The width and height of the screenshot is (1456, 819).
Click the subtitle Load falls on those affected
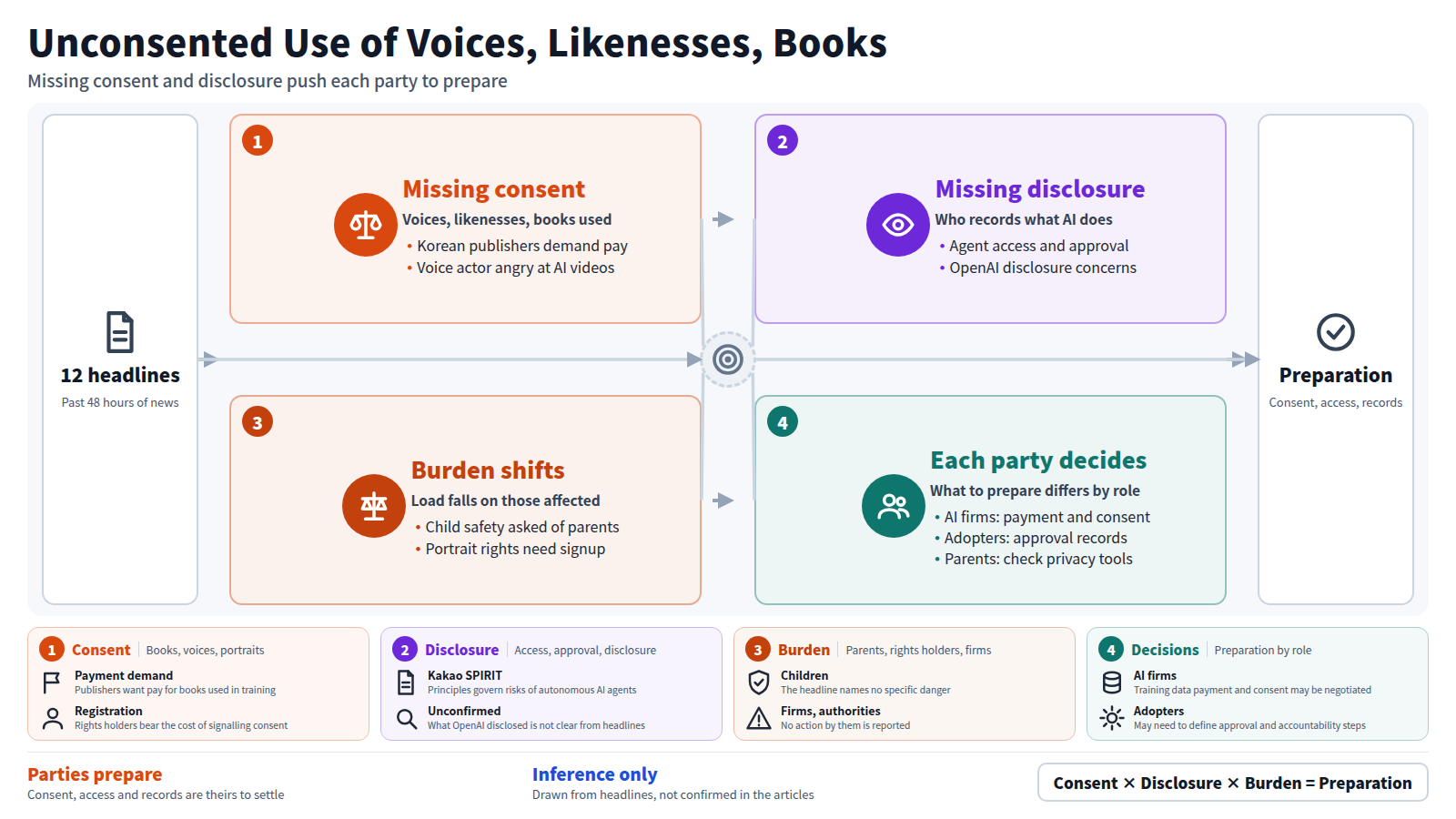505,500
